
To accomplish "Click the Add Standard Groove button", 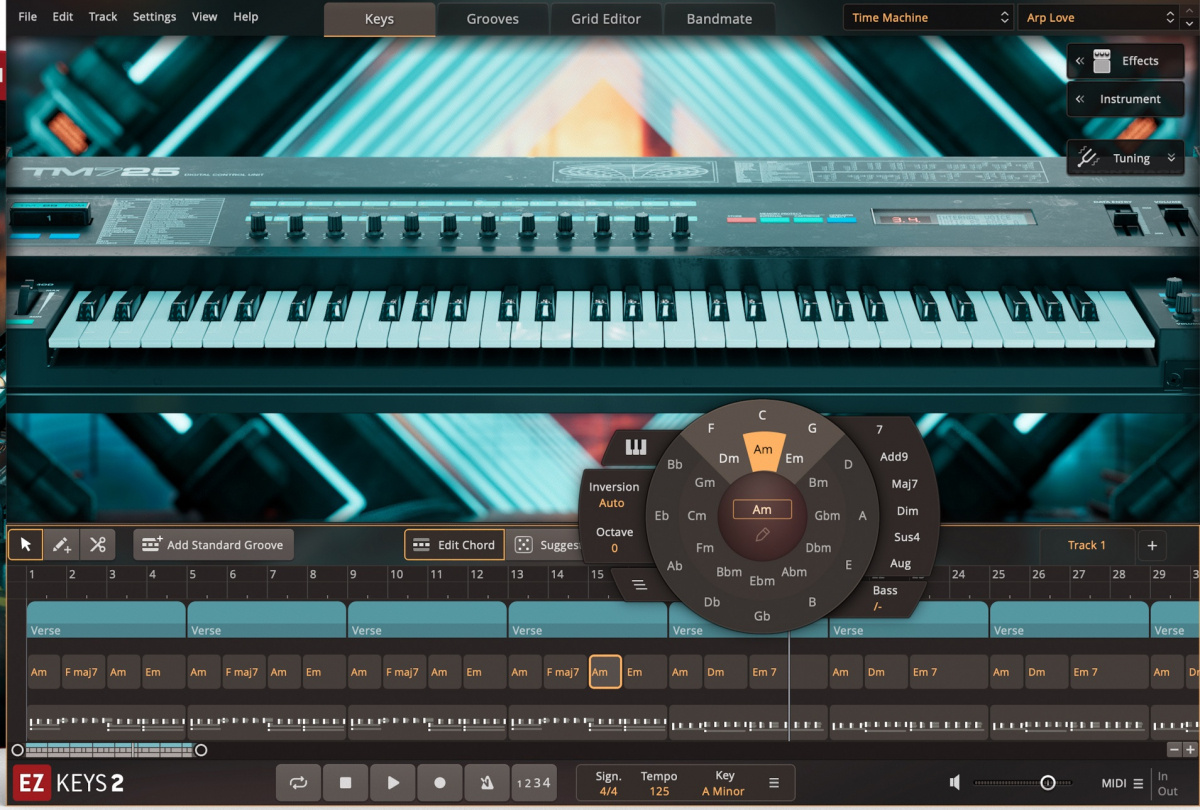I will click(213, 544).
